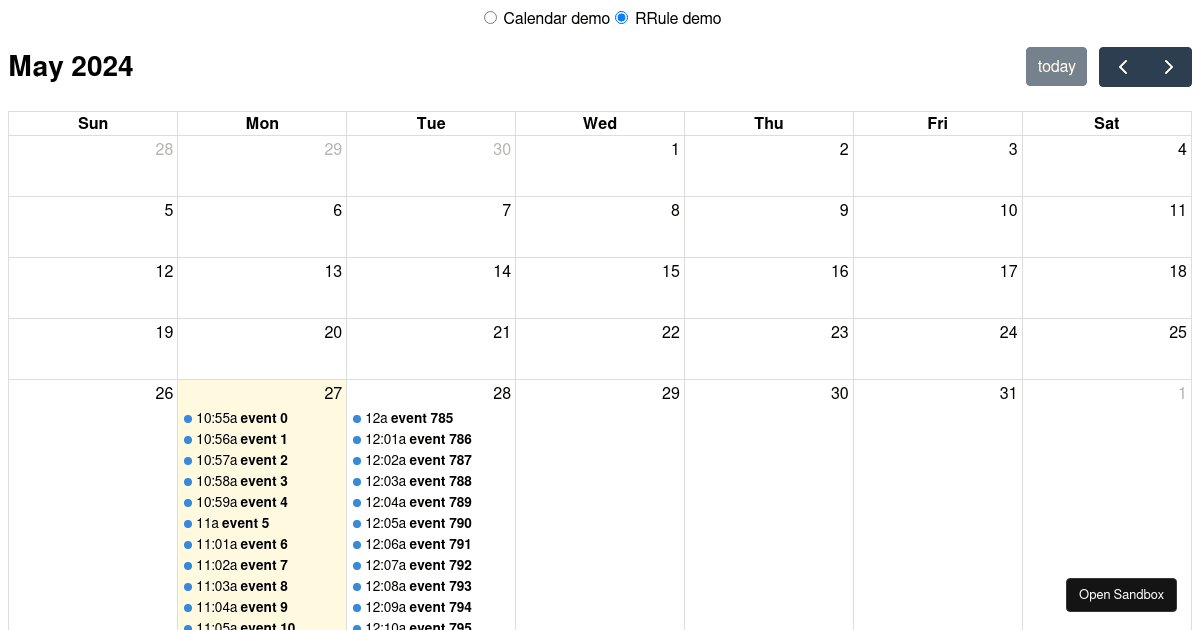Screen dimensions: 1200x630
Task: Open Sandbox via the black button
Action: [1121, 594]
